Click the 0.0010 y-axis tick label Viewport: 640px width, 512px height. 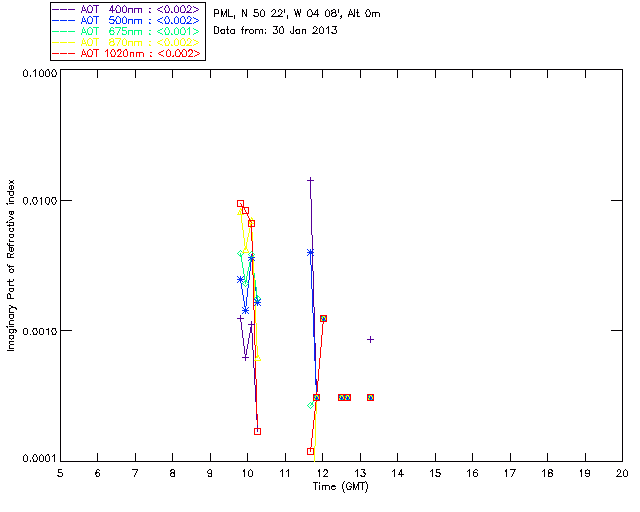tap(39, 331)
